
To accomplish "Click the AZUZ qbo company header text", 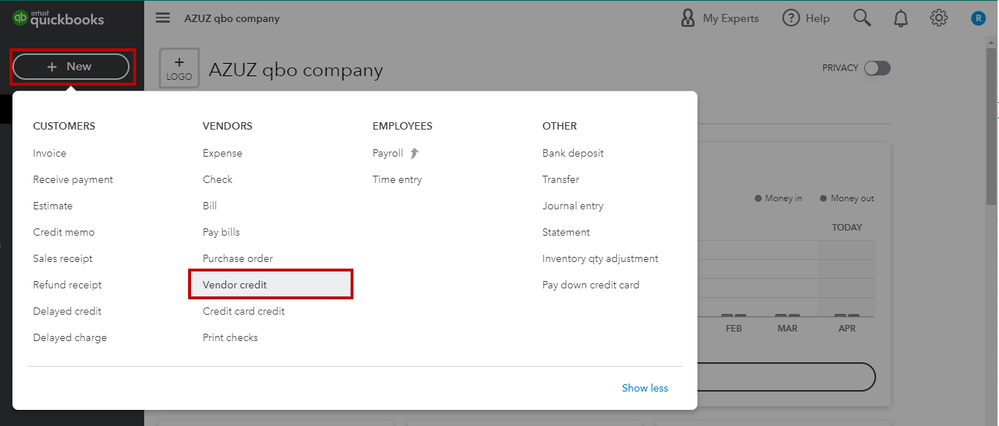I will (x=231, y=18).
